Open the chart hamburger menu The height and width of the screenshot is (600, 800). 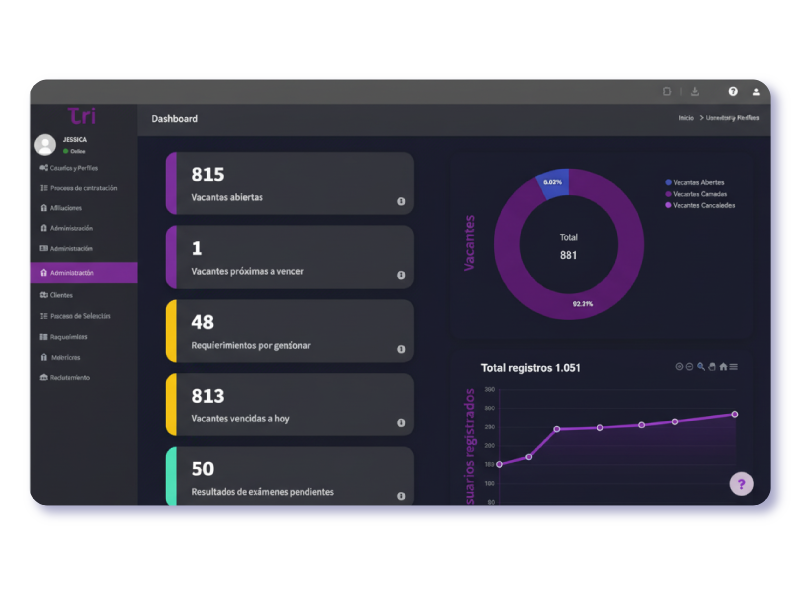coord(734,367)
